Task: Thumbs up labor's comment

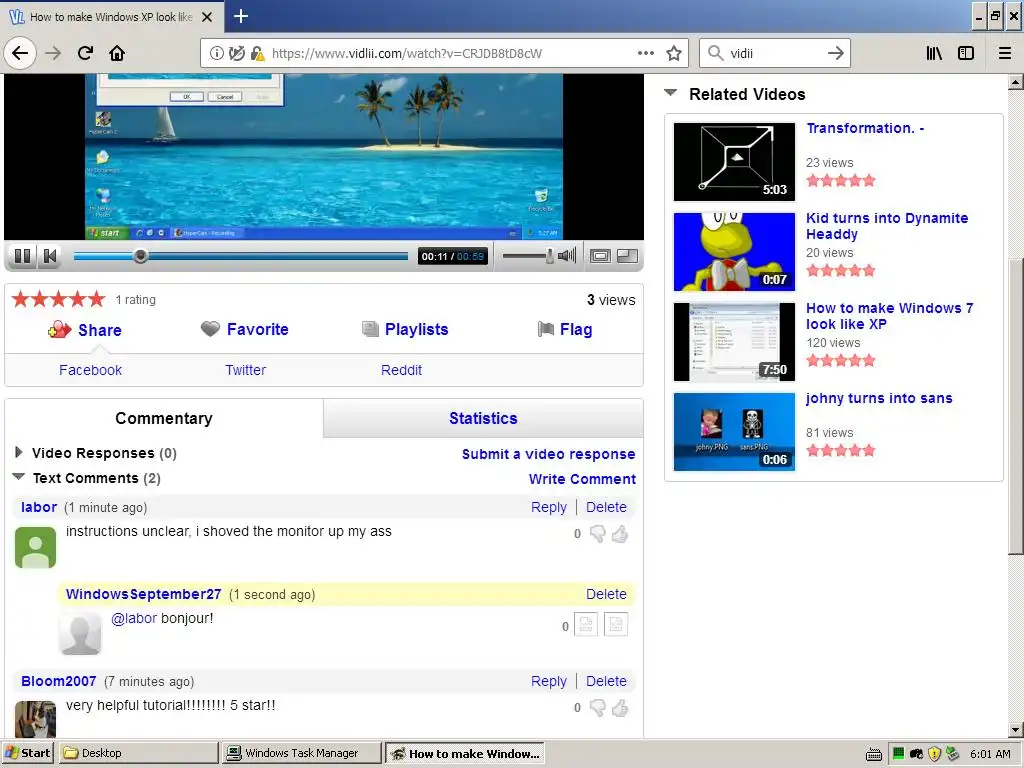Action: (620, 534)
